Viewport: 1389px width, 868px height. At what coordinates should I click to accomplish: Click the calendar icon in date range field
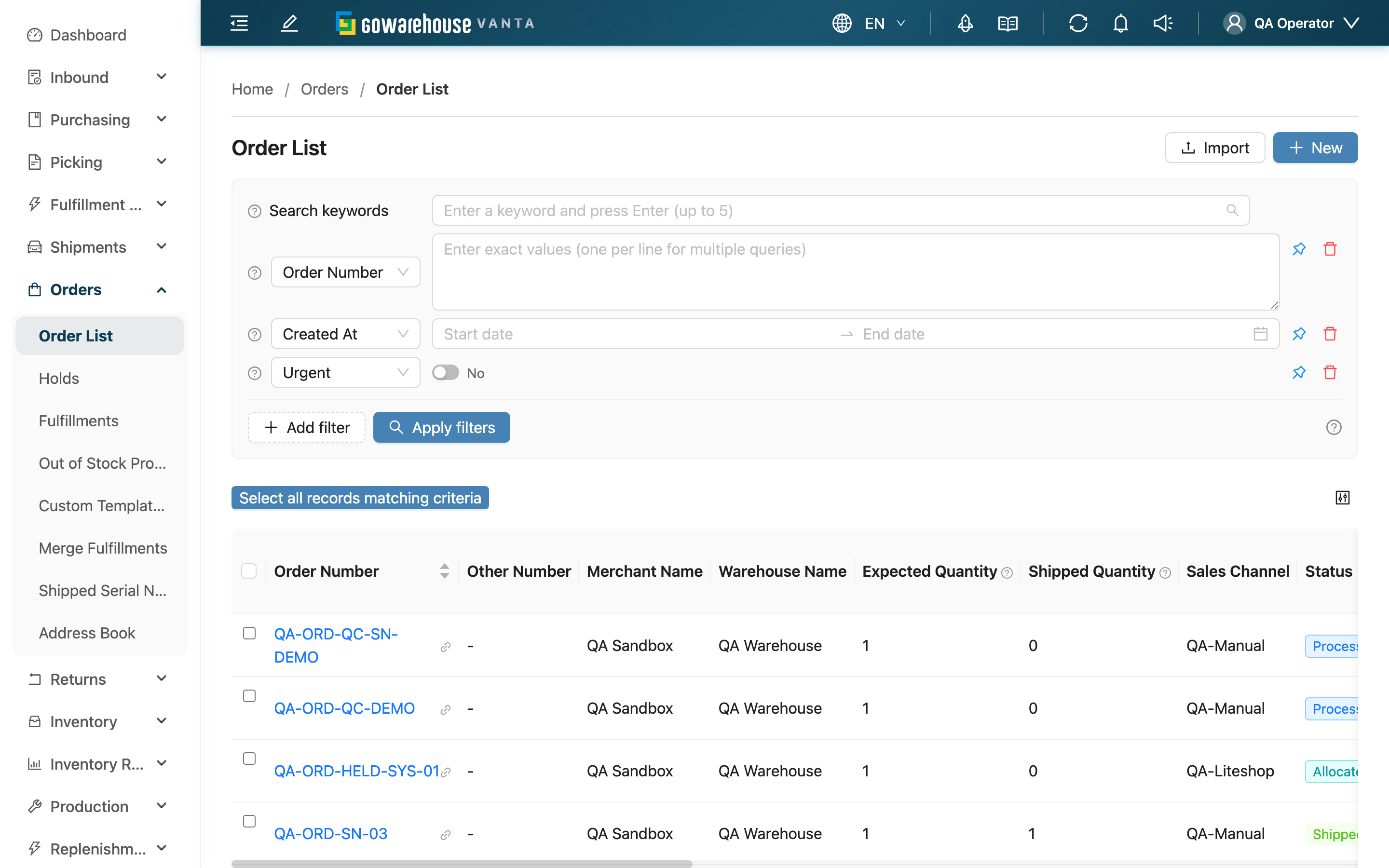[1260, 334]
